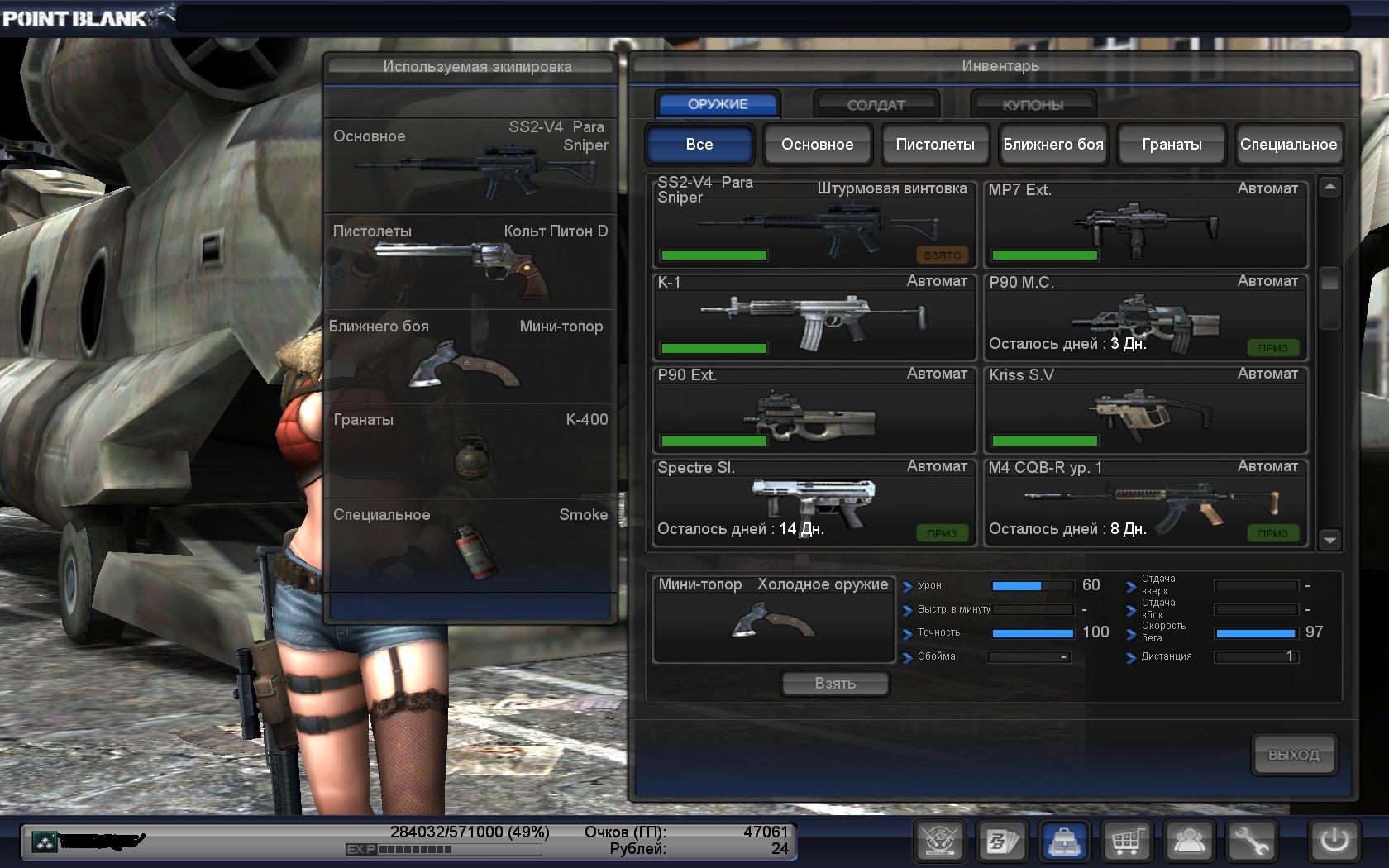This screenshot has width=1389, height=868.
Task: Click the Холодное оружие type label
Action: (823, 584)
